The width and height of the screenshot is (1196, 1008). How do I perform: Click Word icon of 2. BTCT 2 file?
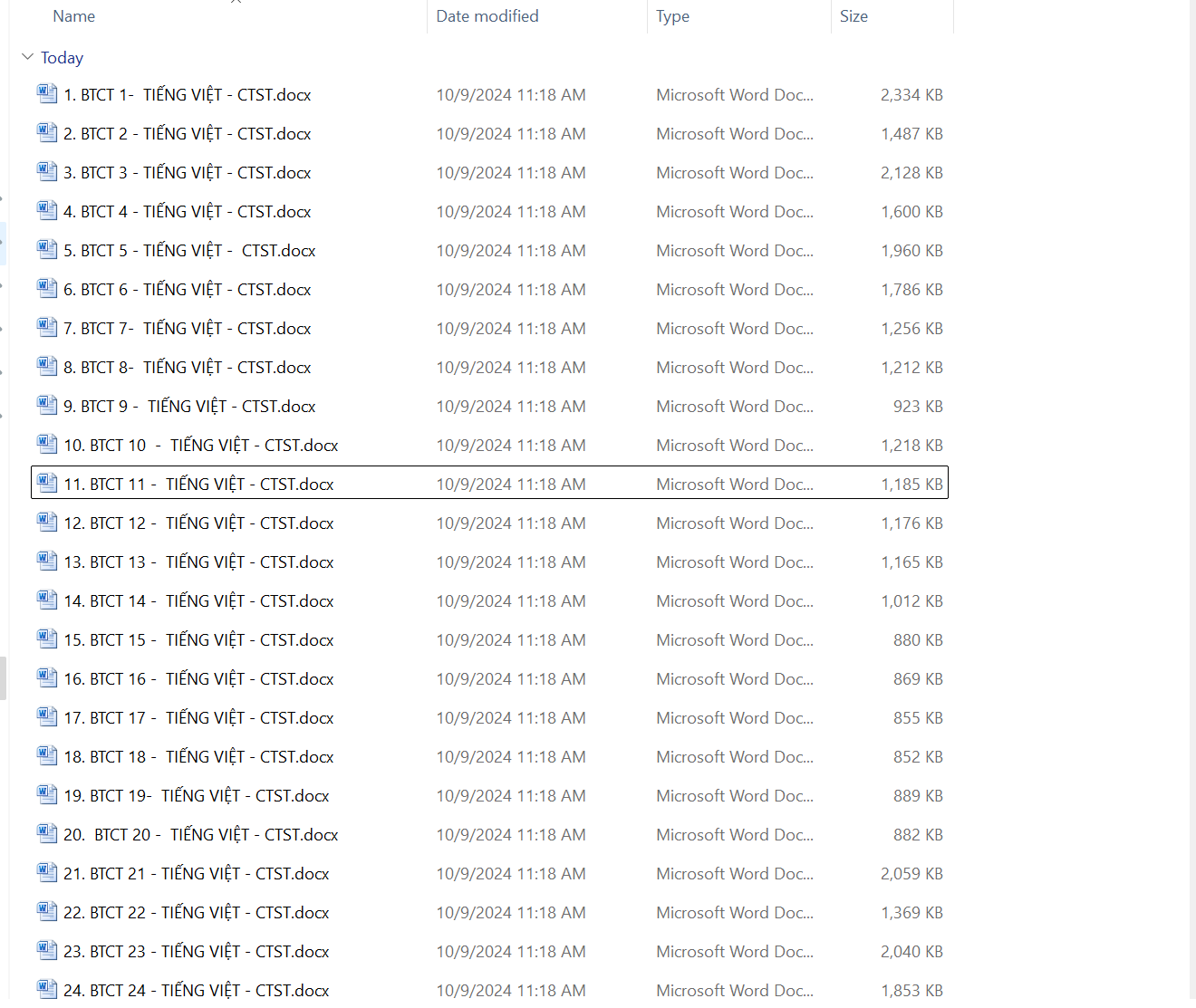click(x=47, y=132)
